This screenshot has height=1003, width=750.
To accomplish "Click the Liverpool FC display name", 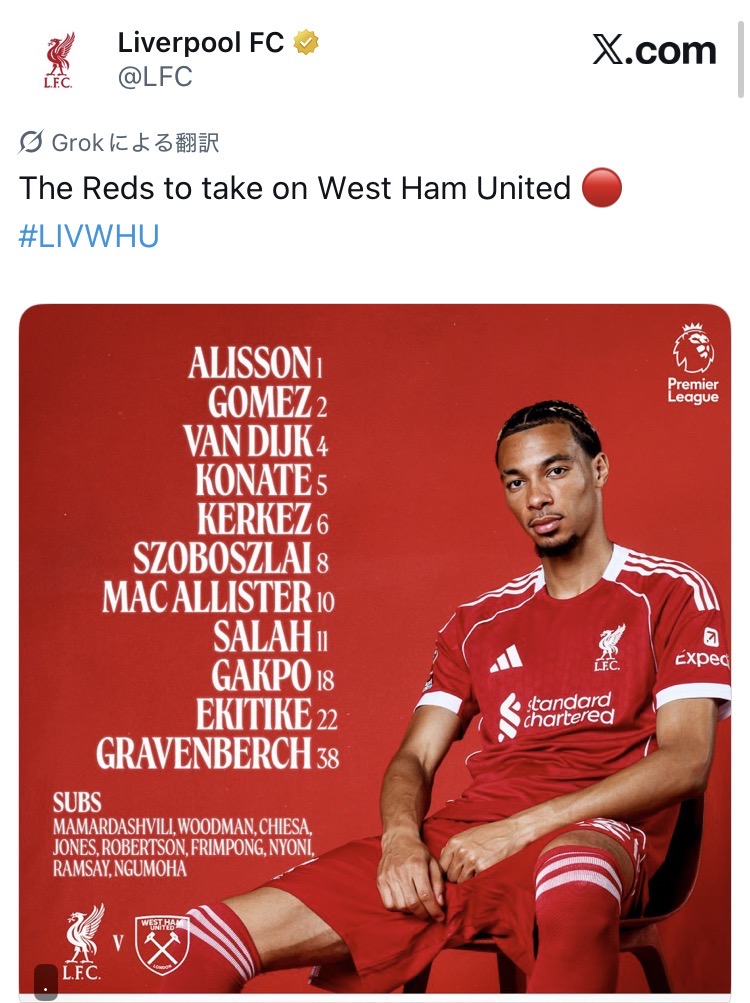I will pos(201,43).
